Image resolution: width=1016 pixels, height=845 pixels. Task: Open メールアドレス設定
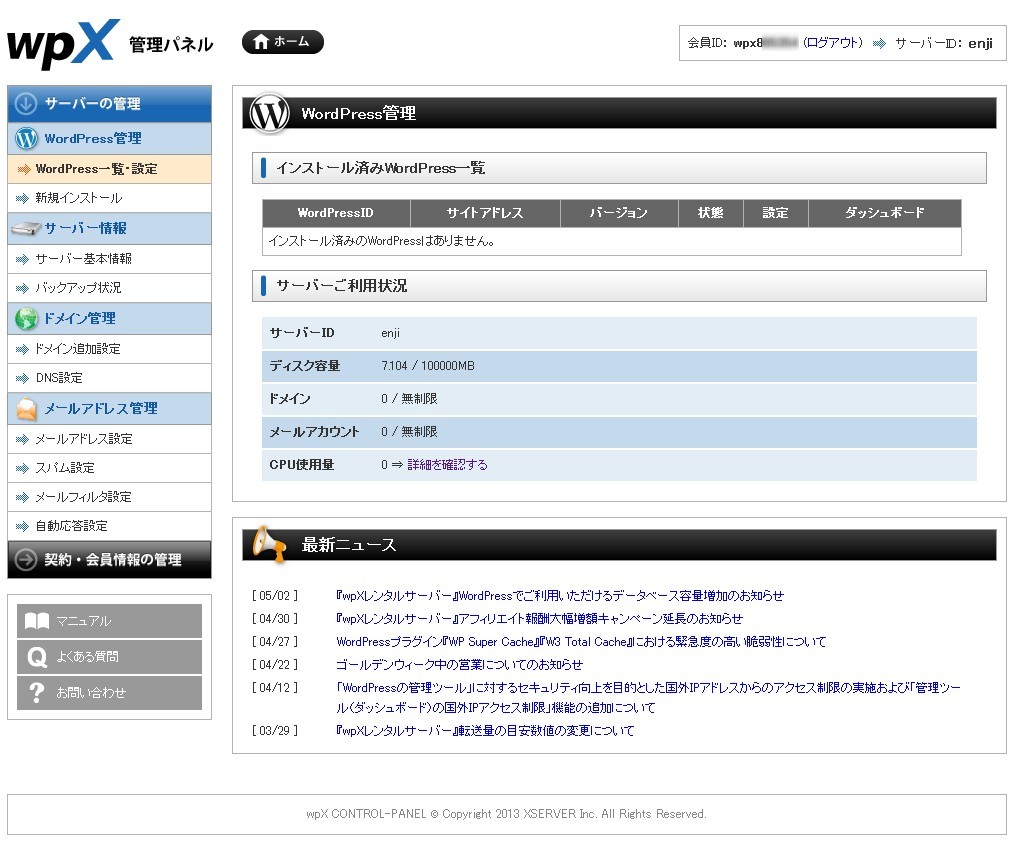pyautogui.click(x=110, y=439)
